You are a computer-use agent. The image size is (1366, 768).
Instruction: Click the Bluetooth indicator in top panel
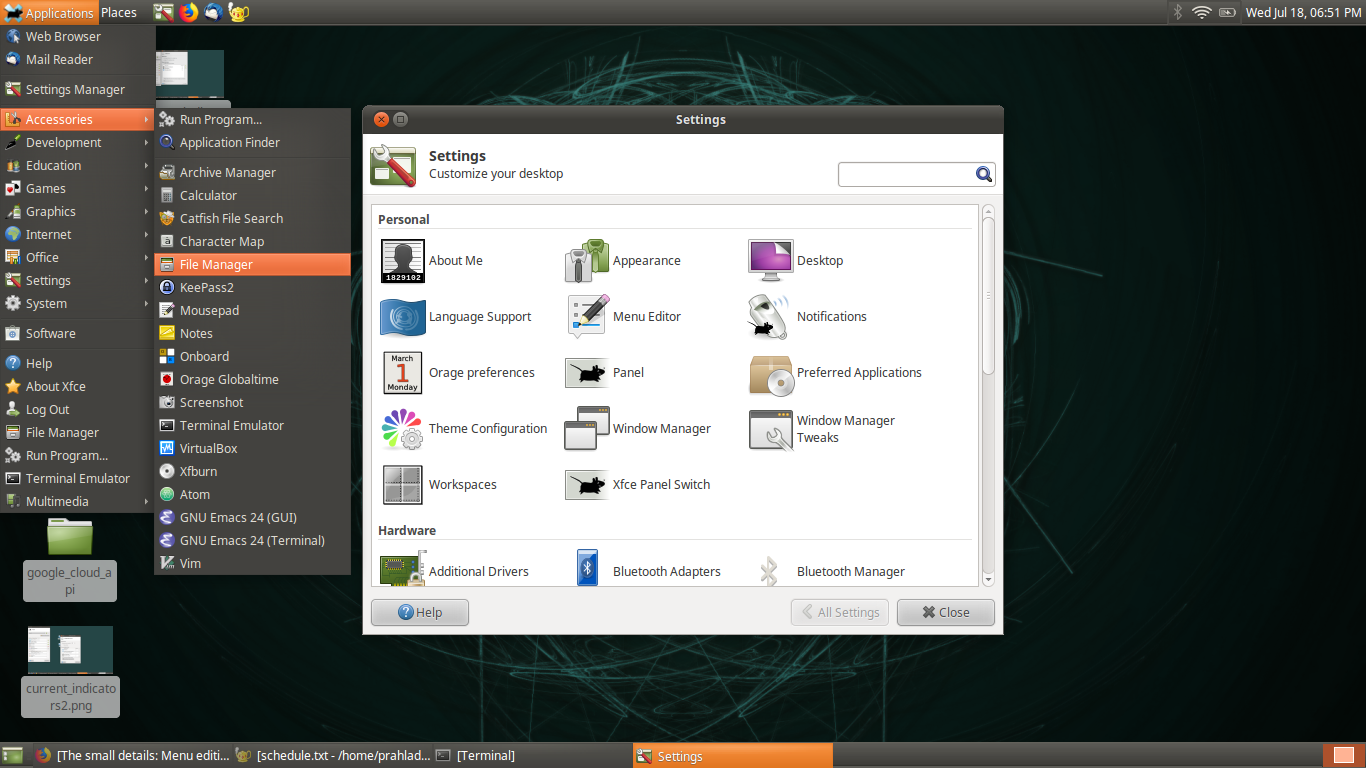[1177, 12]
